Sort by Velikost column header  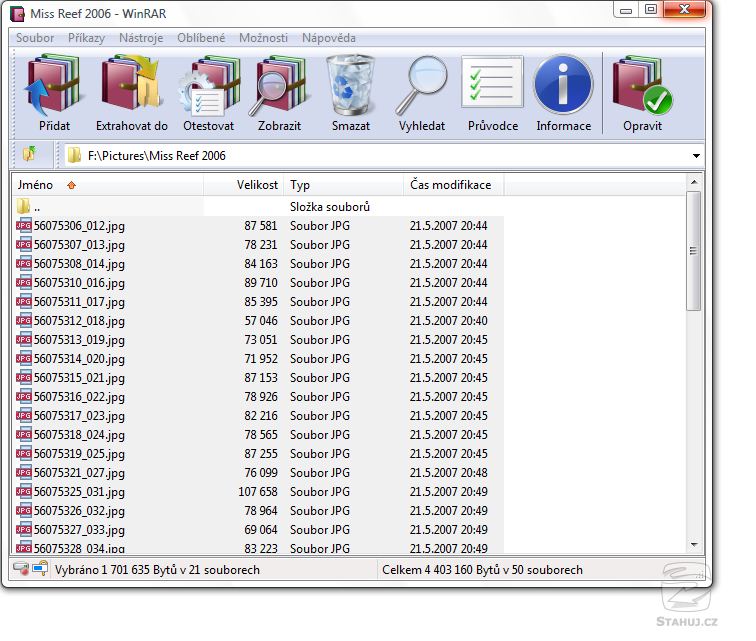(243, 185)
